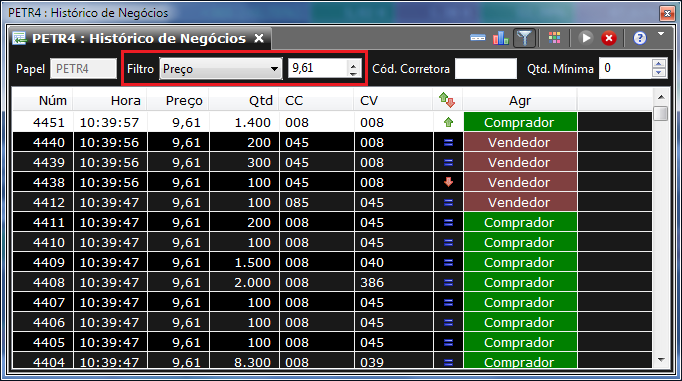Image resolution: width=682 pixels, height=381 pixels.
Task: Click the up/down arrows column header icon
Action: [x=447, y=100]
